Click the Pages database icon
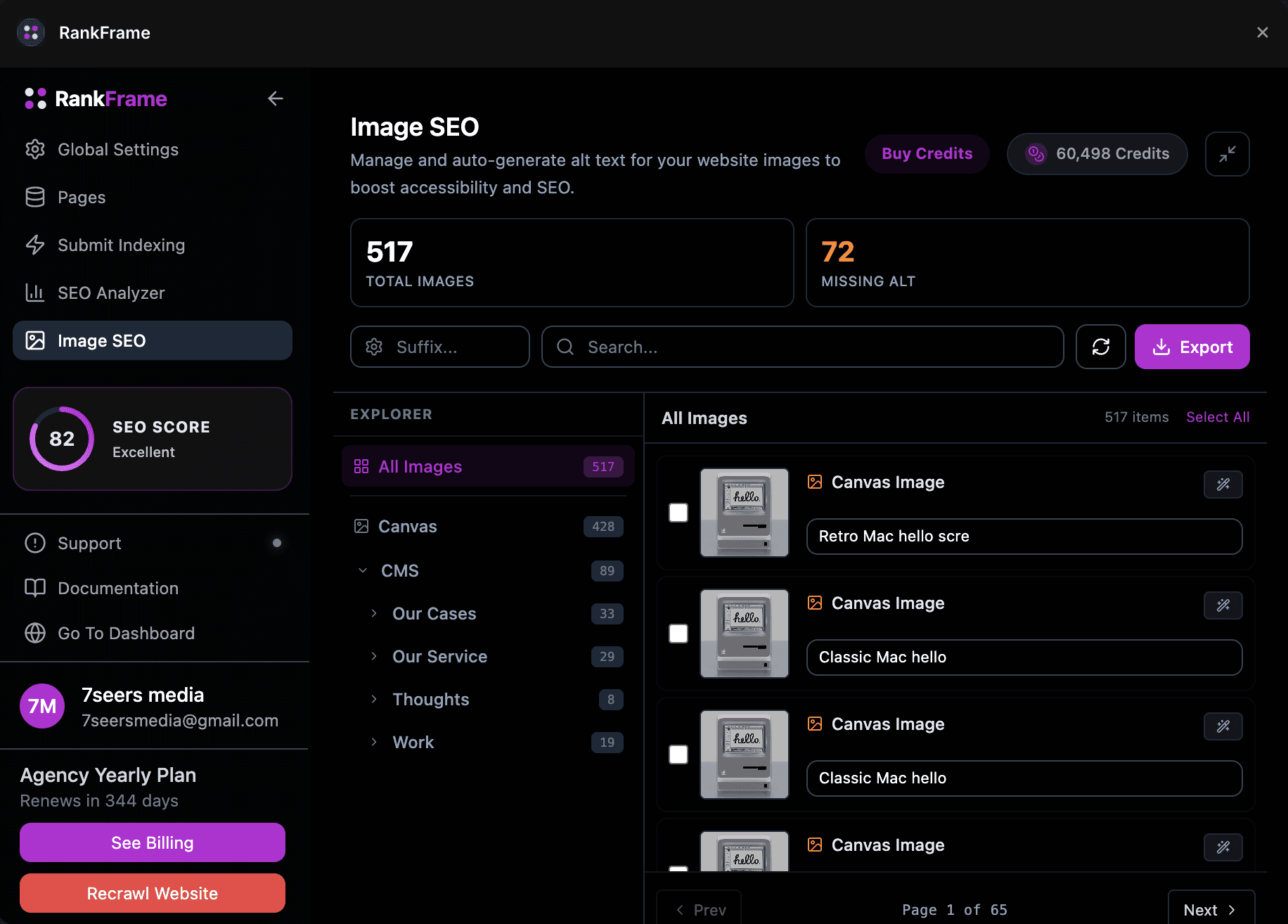This screenshot has height=924, width=1288. click(x=35, y=197)
